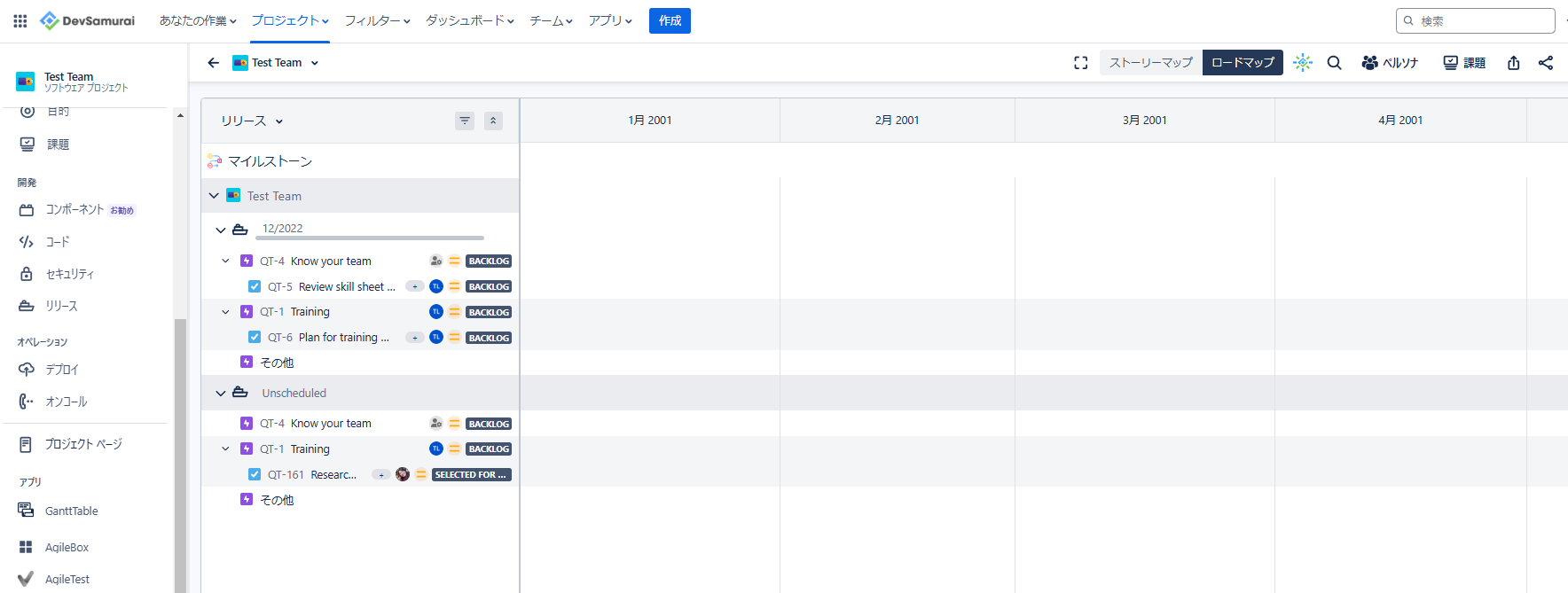Open the ペルソナ personas button
This screenshot has height=593, width=1568.
[1390, 63]
